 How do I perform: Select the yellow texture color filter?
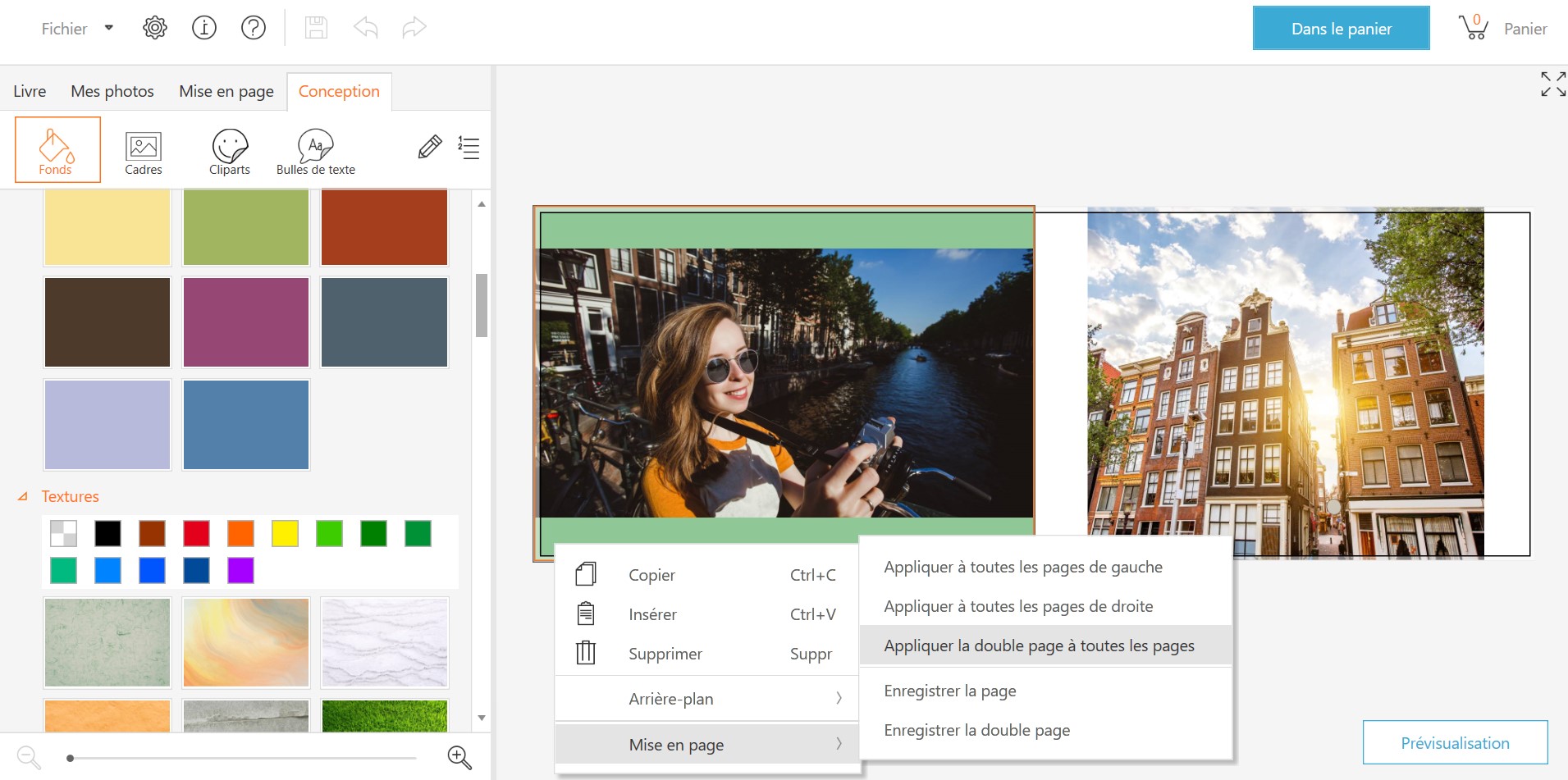tap(285, 534)
